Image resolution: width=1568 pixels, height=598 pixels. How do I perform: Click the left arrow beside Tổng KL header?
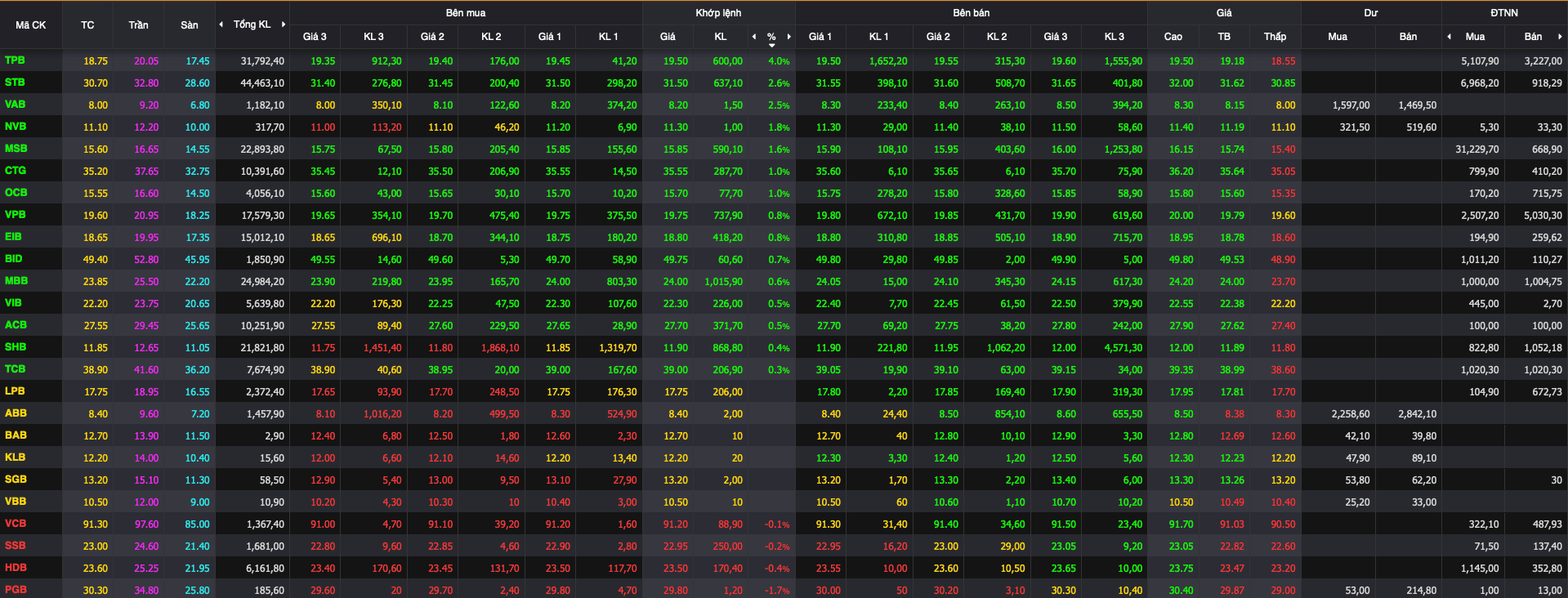point(221,25)
